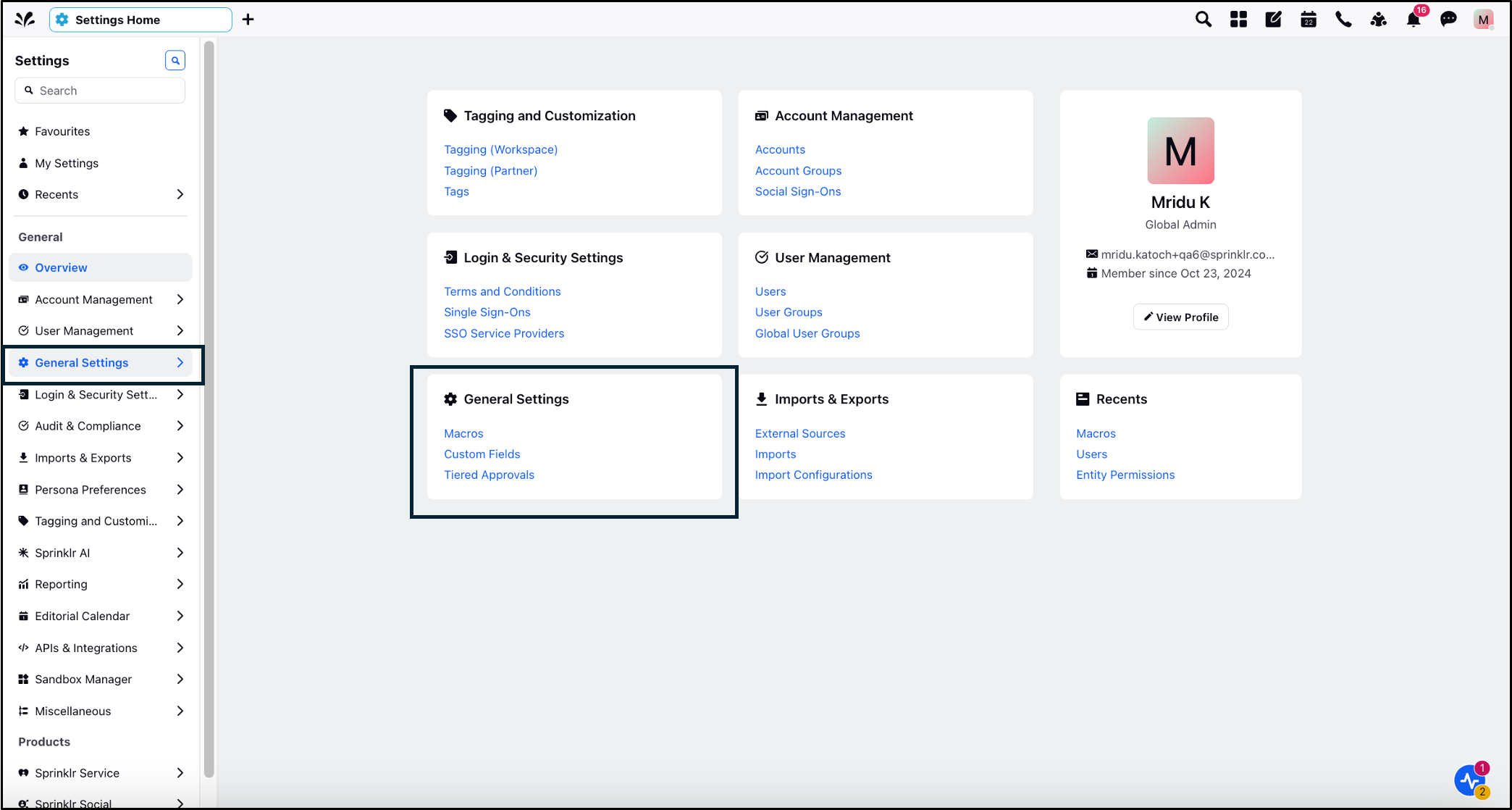Add a new tab with plus icon
The image size is (1512, 810).
pos(248,20)
